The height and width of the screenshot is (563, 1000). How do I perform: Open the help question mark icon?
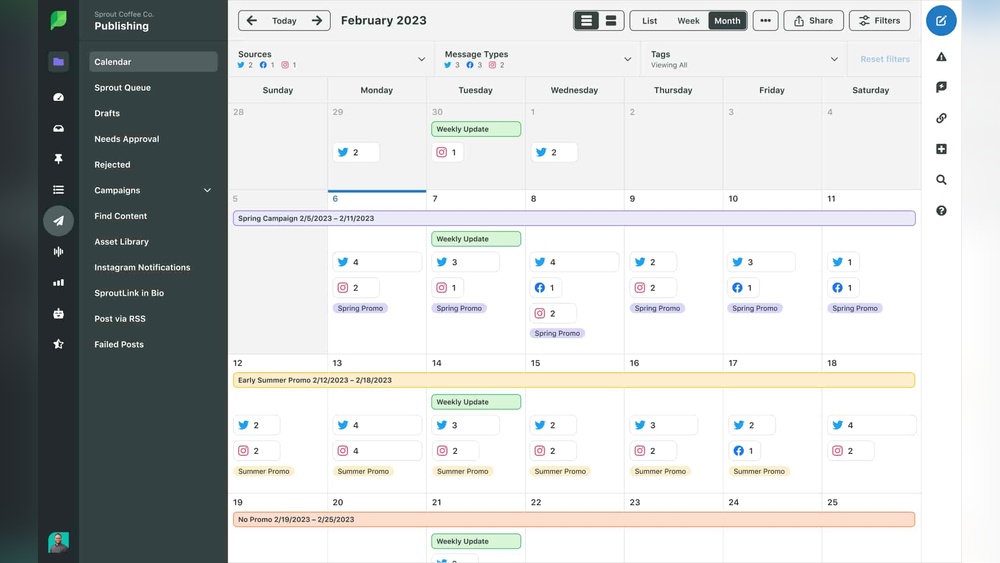[941, 211]
